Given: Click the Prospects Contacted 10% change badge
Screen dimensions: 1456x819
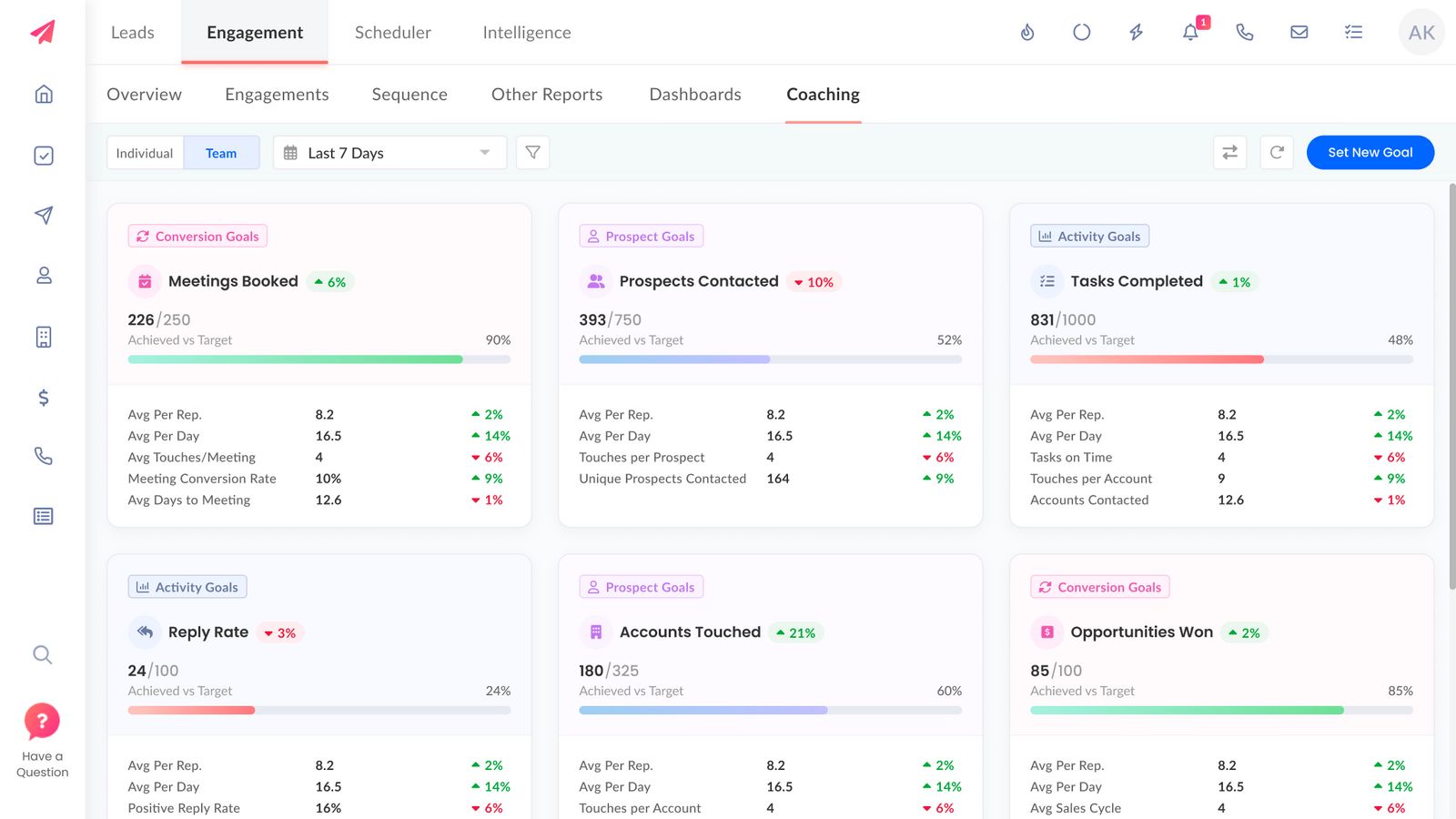Looking at the screenshot, I should pyautogui.click(x=814, y=282).
